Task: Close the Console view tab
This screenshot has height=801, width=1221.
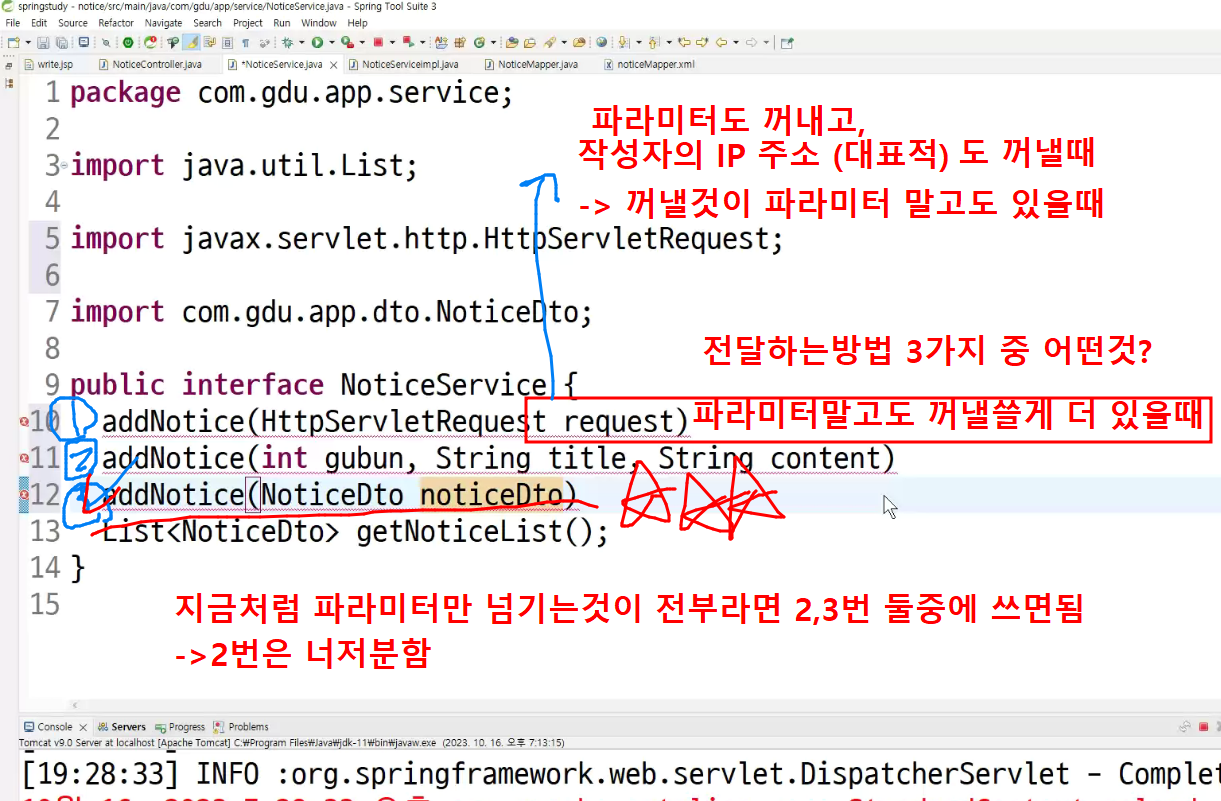Action: [x=83, y=727]
